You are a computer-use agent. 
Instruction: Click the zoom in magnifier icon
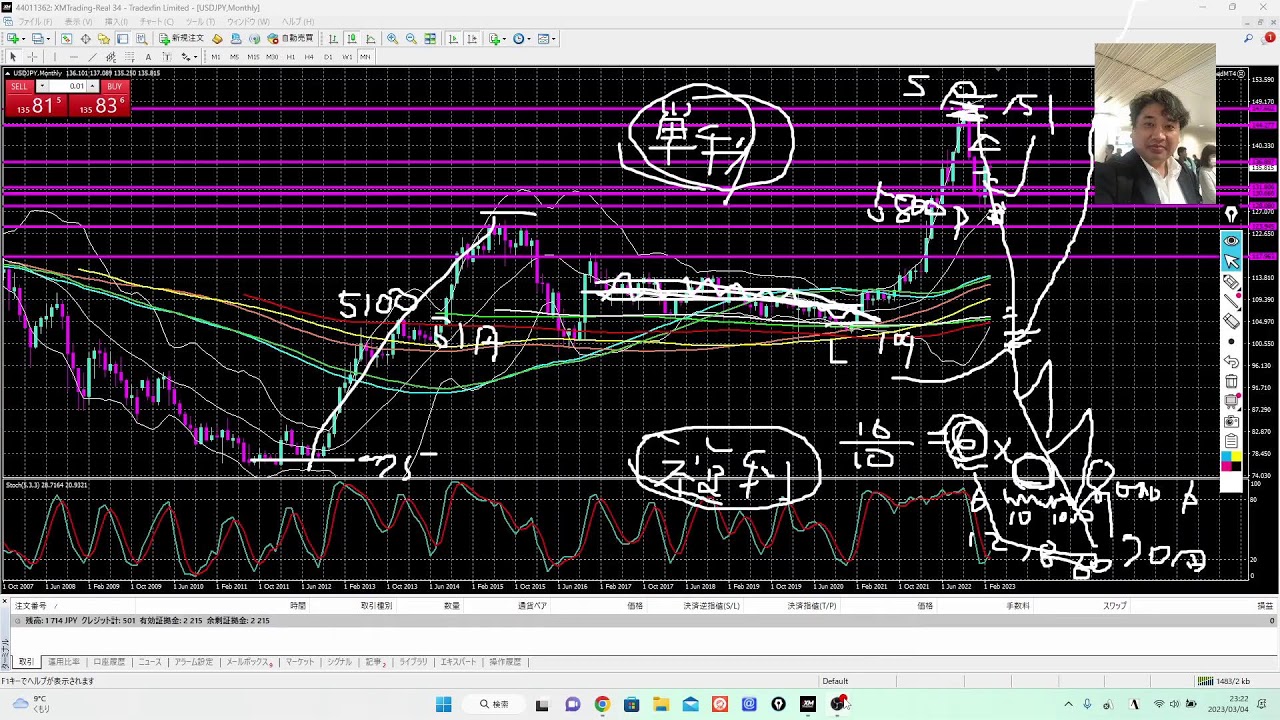coord(392,39)
